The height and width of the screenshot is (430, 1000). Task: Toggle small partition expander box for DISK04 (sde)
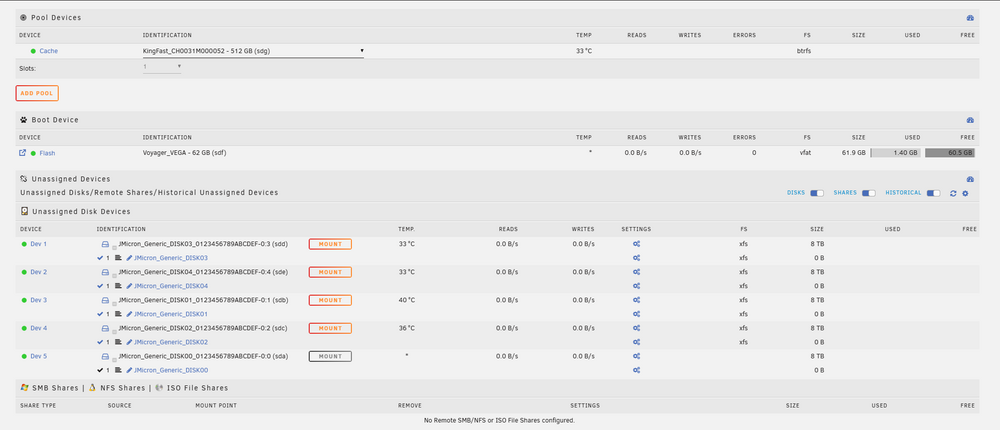114,275
